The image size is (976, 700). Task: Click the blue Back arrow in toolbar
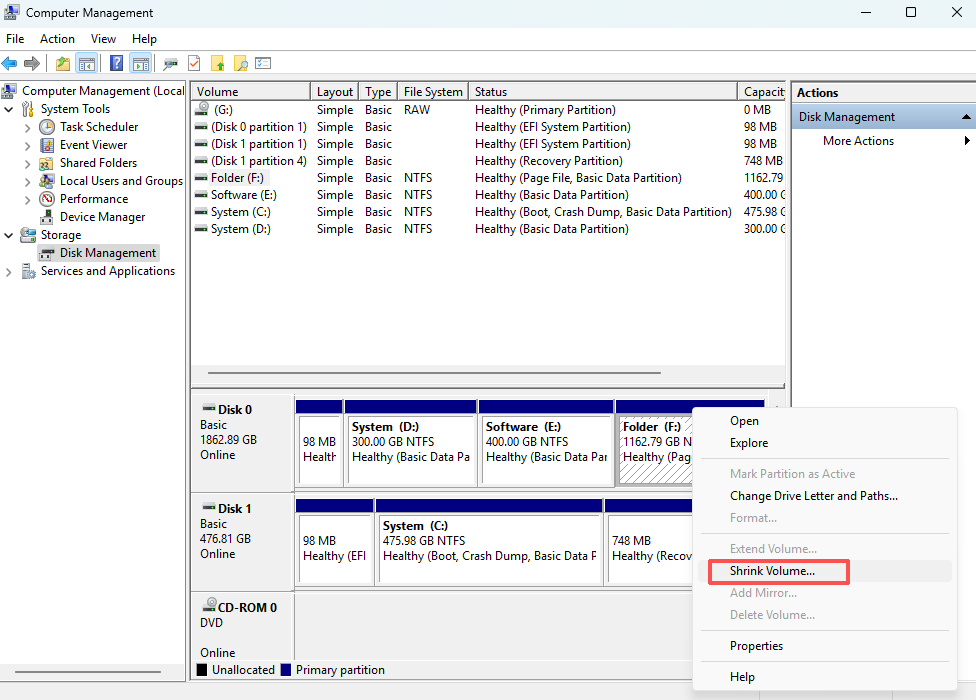(x=10, y=64)
